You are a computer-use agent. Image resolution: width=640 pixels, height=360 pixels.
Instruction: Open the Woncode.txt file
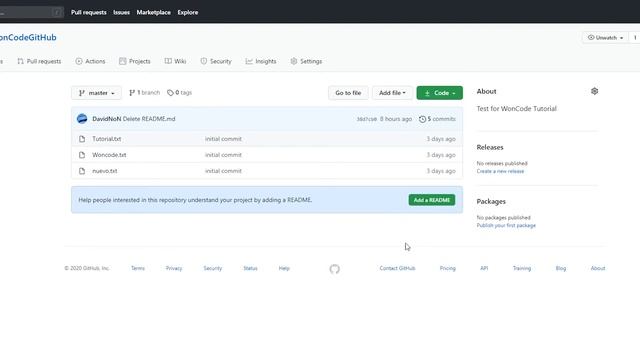(x=109, y=155)
